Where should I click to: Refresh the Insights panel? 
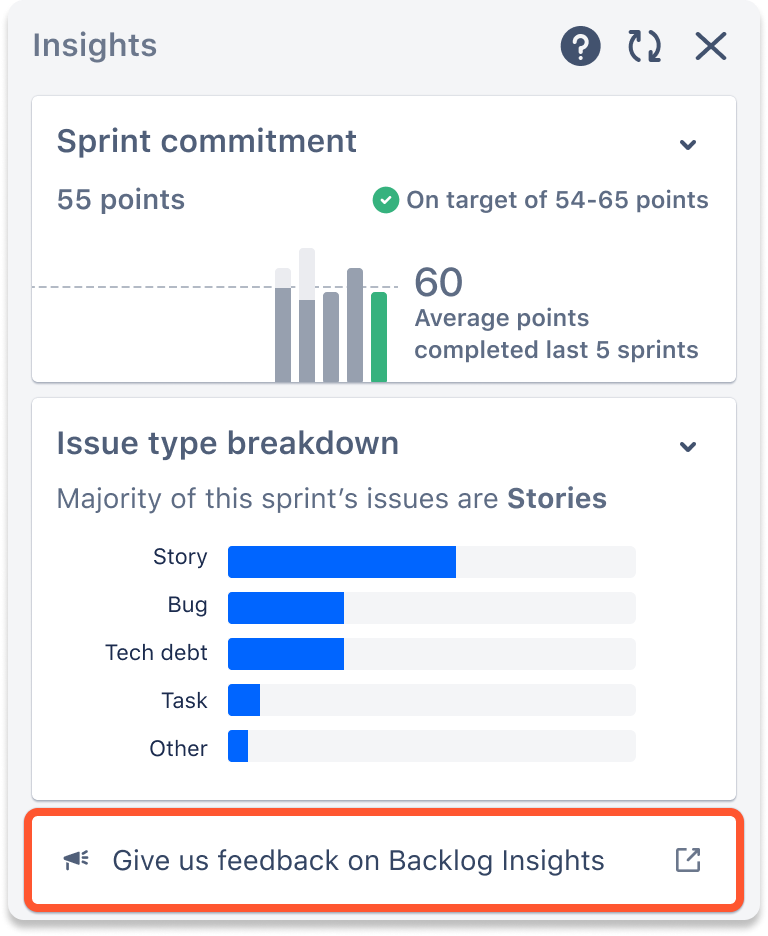point(644,46)
